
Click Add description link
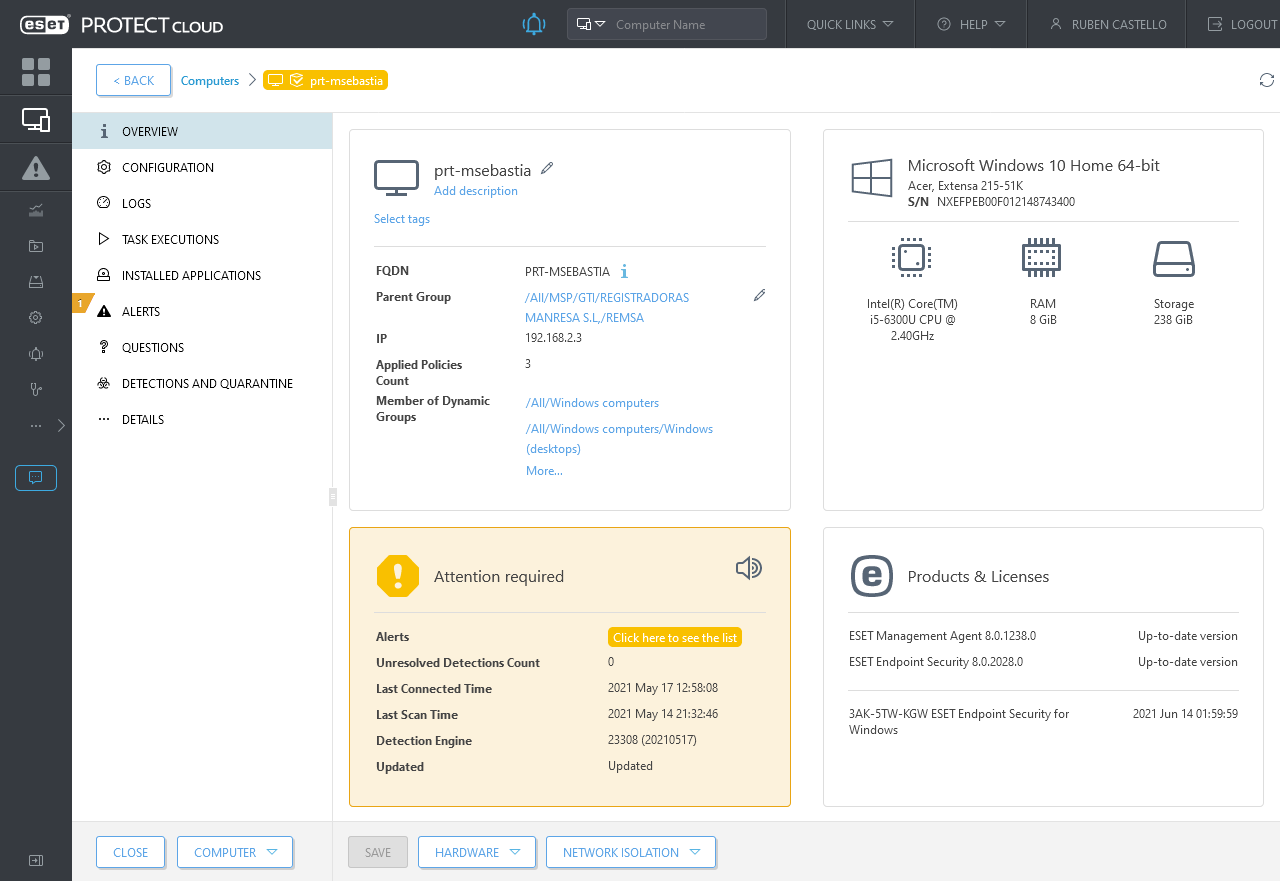tap(476, 191)
